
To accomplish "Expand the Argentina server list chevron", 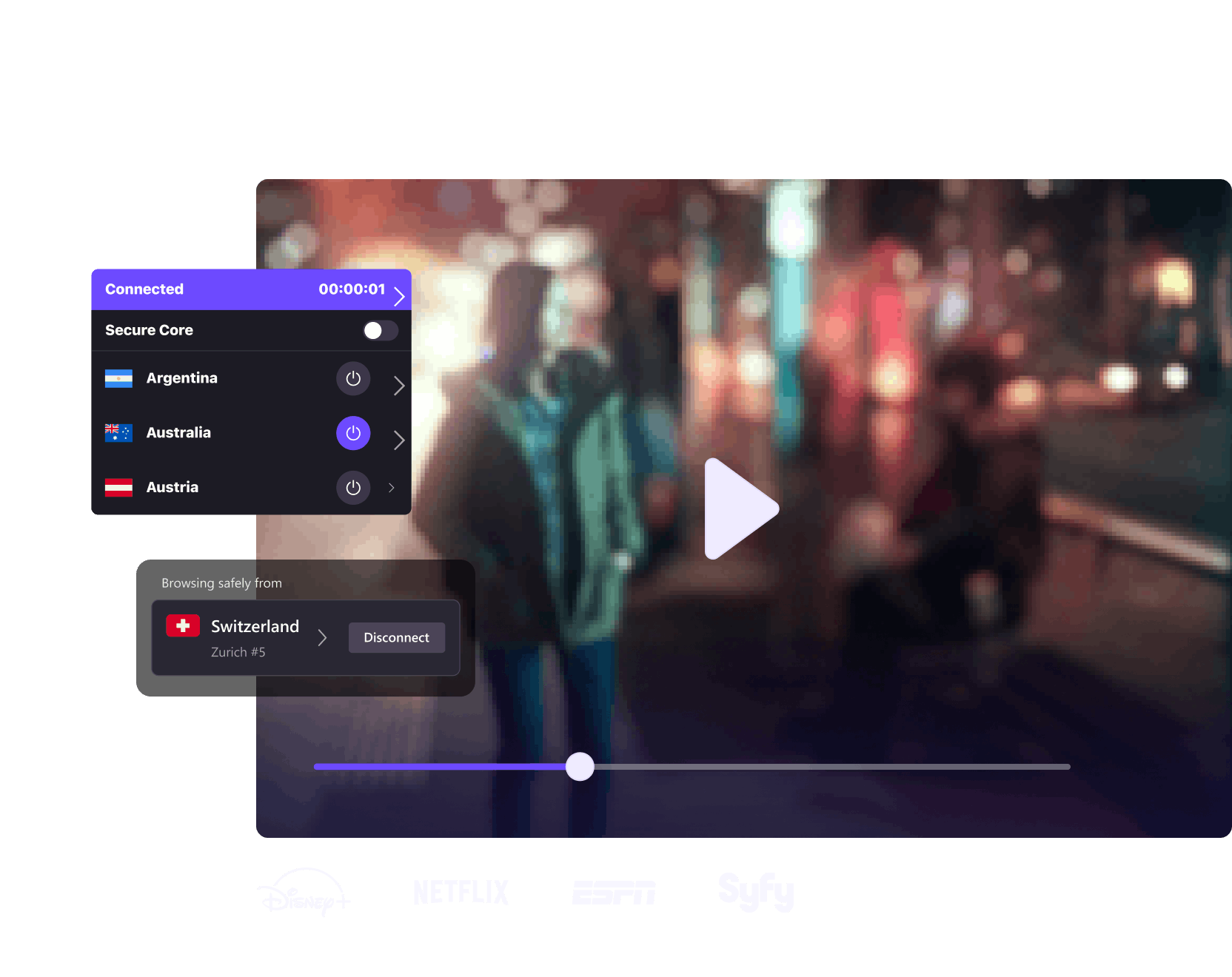I will [399, 386].
